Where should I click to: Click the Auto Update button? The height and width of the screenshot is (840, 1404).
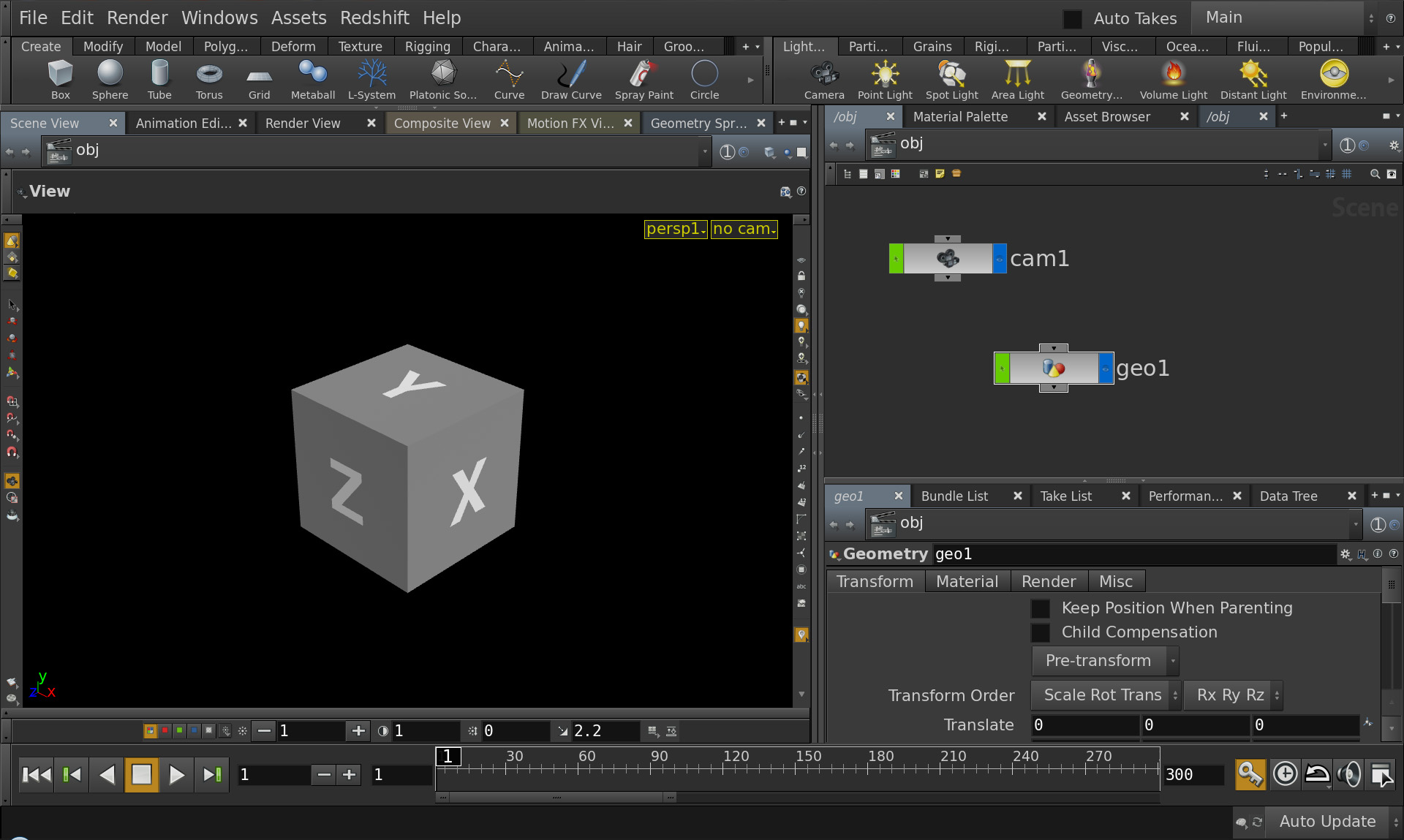1326,822
